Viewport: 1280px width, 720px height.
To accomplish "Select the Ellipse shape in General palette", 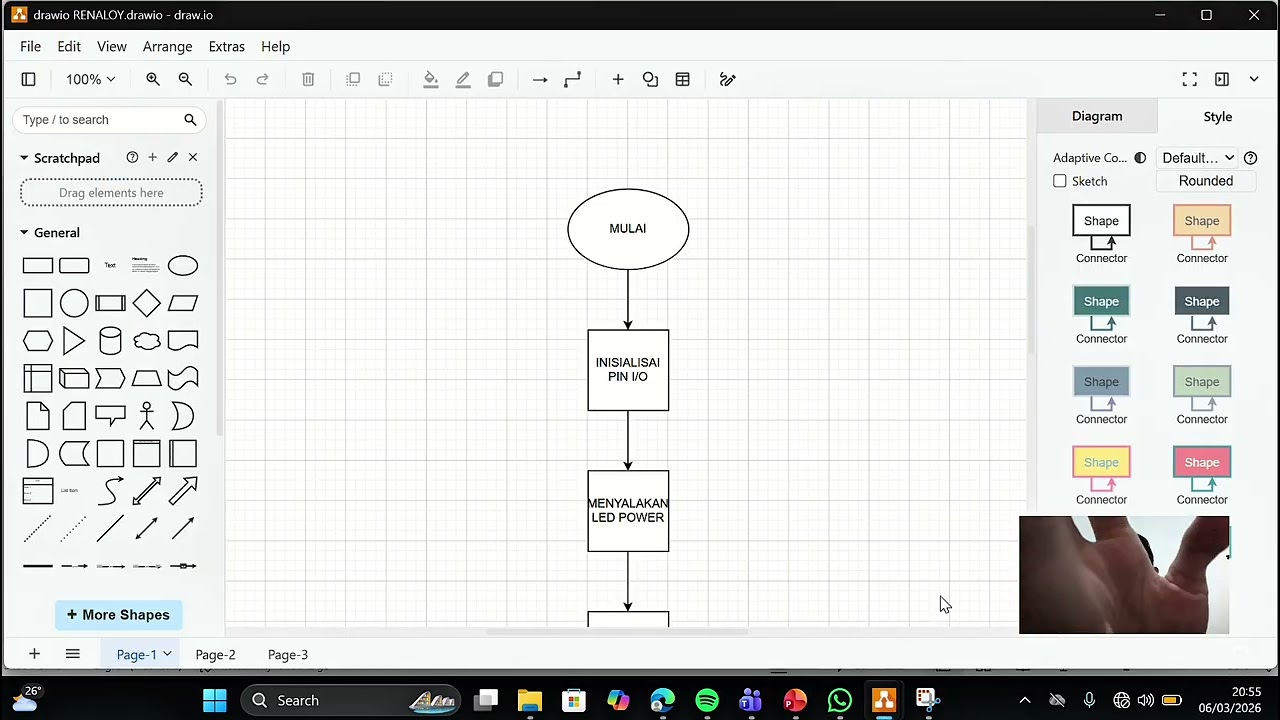I will [x=183, y=265].
